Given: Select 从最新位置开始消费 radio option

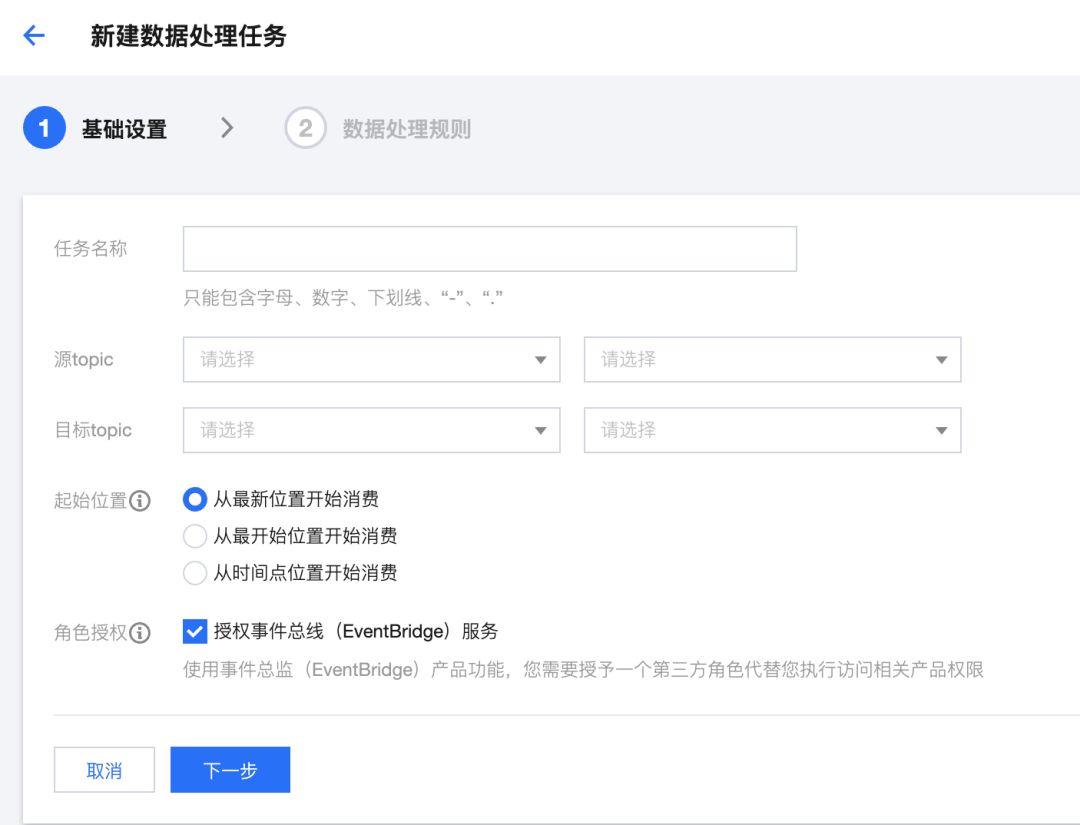Looking at the screenshot, I should [195, 499].
